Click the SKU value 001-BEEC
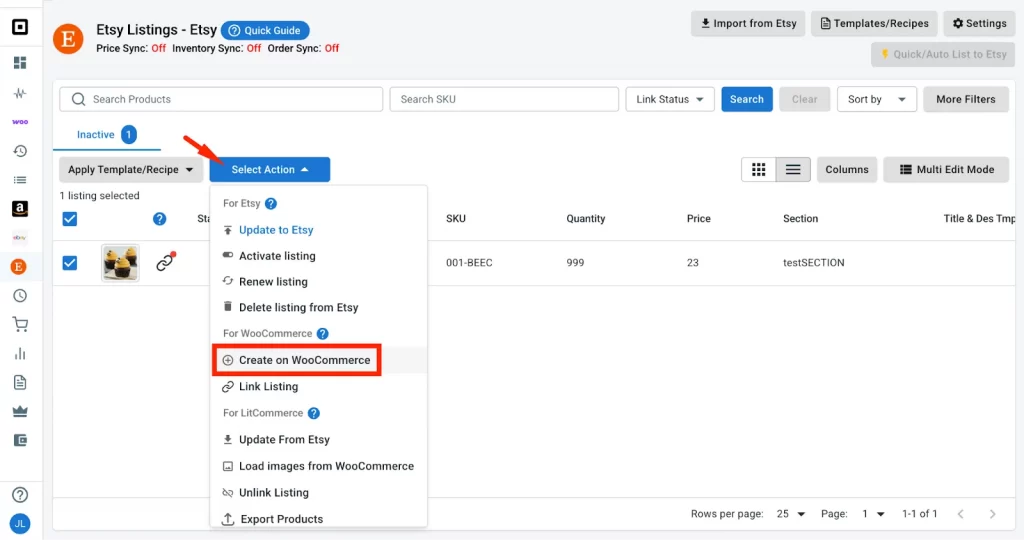Image resolution: width=1024 pixels, height=540 pixels. pos(469,262)
